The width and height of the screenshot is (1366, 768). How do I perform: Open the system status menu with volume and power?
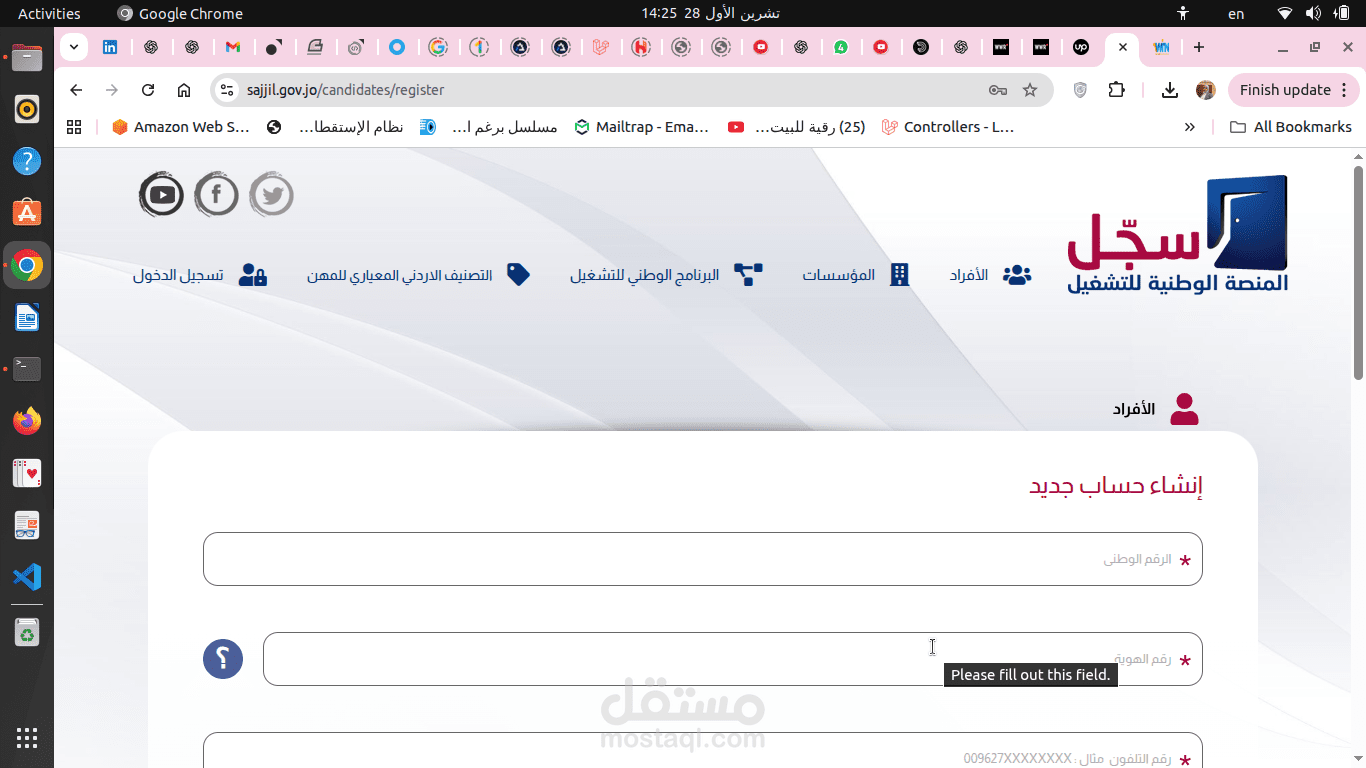pyautogui.click(x=1314, y=13)
